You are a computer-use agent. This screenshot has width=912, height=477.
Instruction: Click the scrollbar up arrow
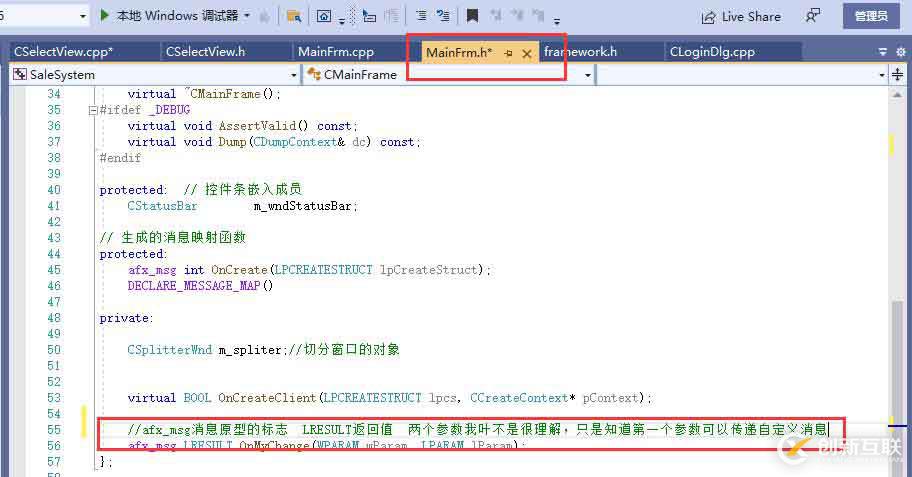897,94
